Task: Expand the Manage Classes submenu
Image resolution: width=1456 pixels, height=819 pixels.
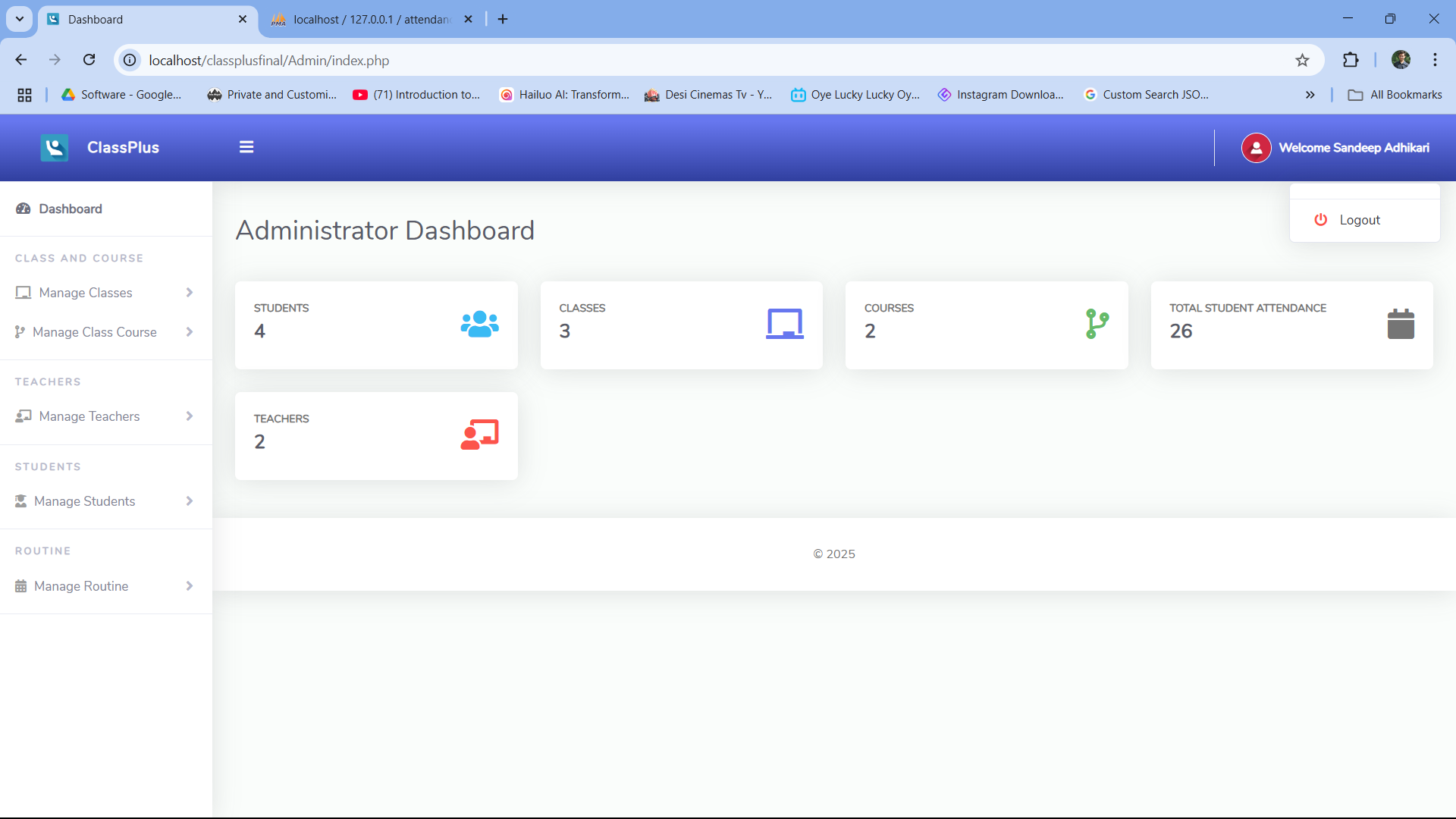Action: 189,292
